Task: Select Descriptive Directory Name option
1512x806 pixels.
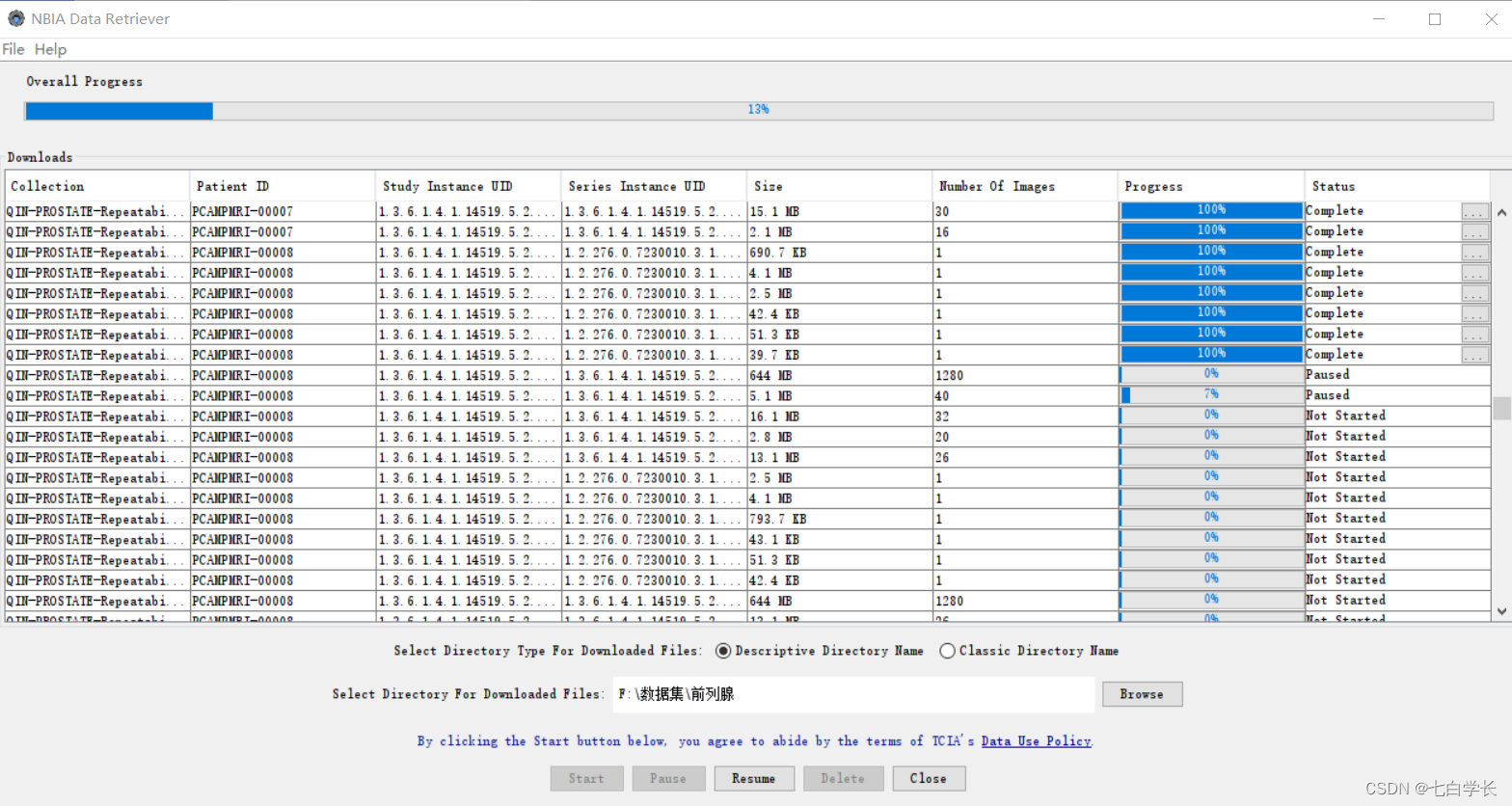Action: tap(723, 651)
